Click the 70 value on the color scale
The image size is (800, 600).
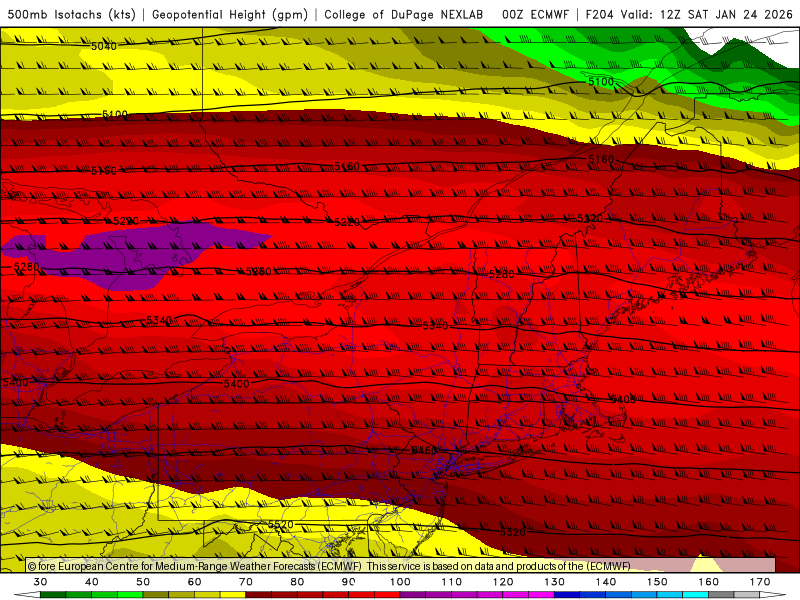coord(246,582)
